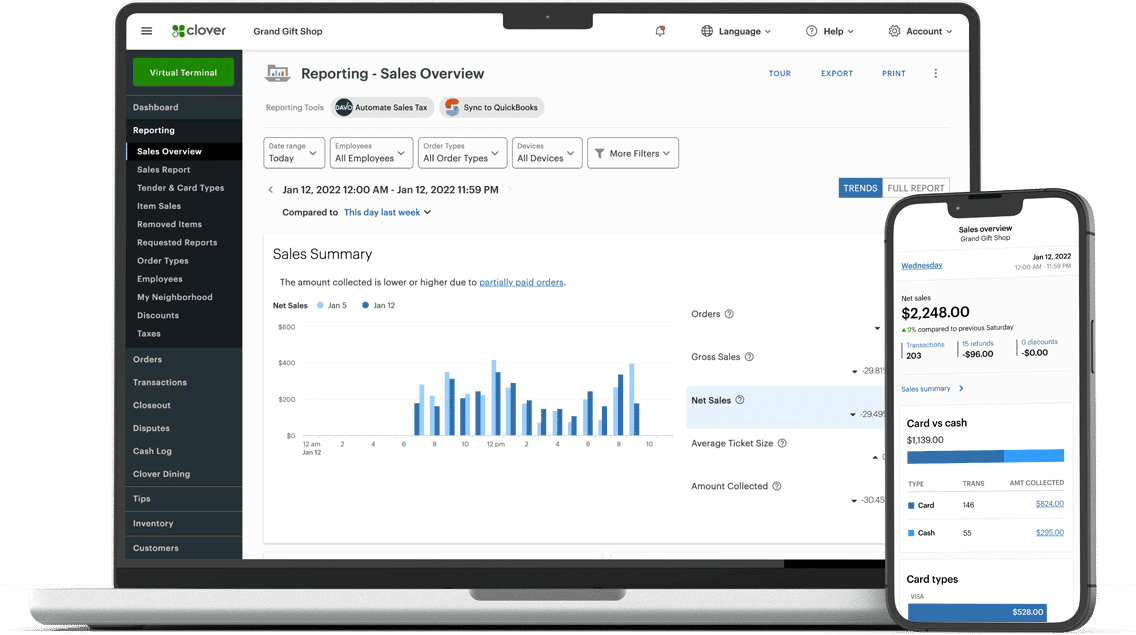
Task: Switch to the TRENDS view
Action: point(860,188)
